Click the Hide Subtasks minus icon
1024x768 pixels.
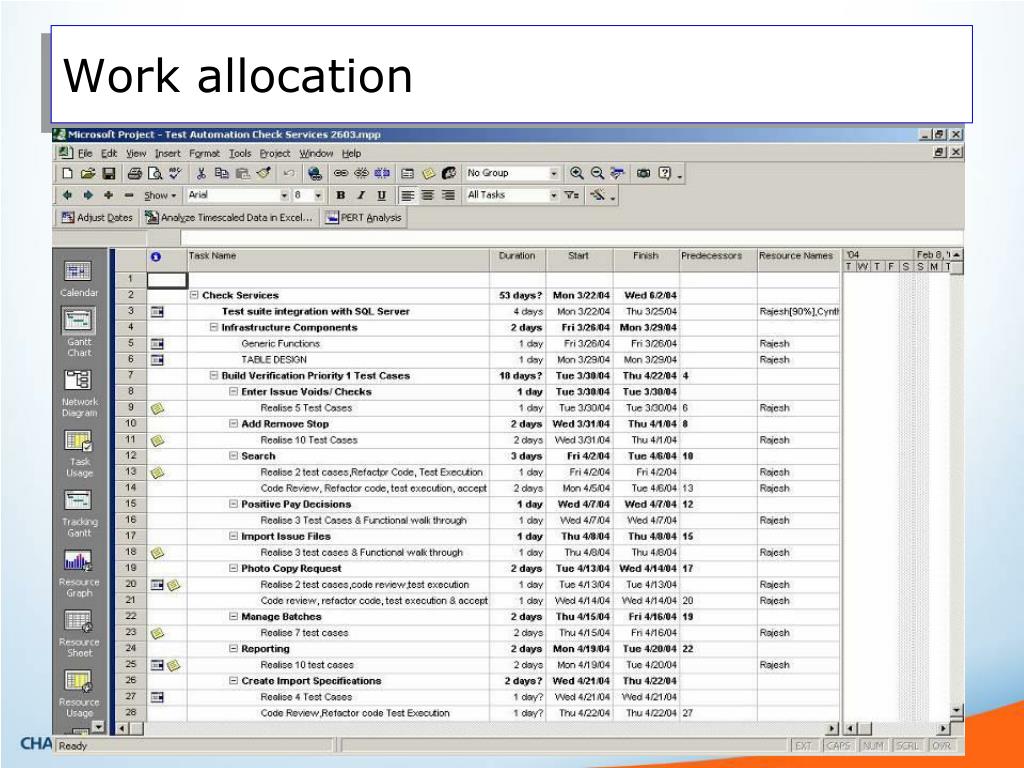click(129, 195)
